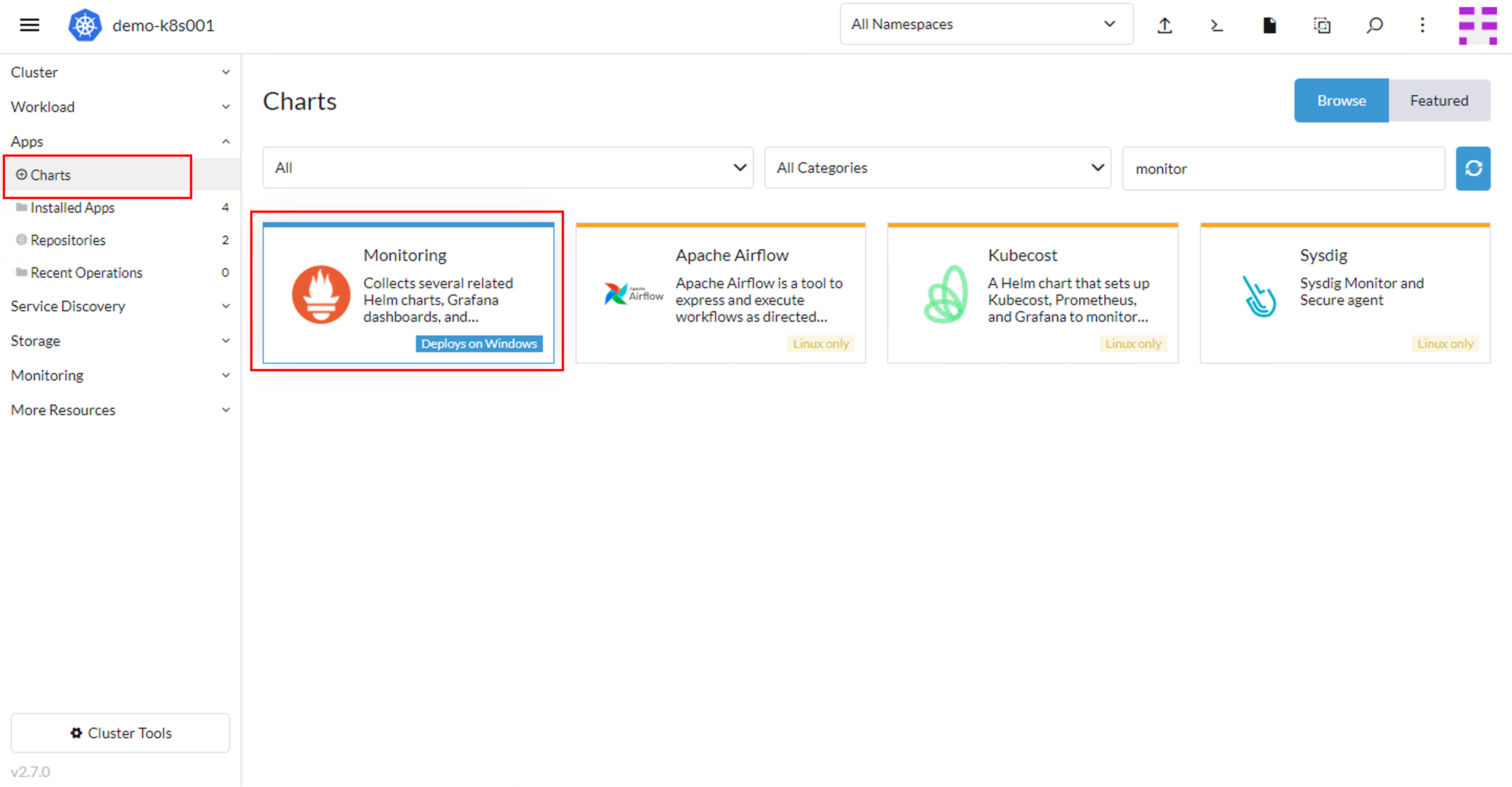Open Repositories in the sidebar
This screenshot has width=1512, height=787.
click(120, 240)
